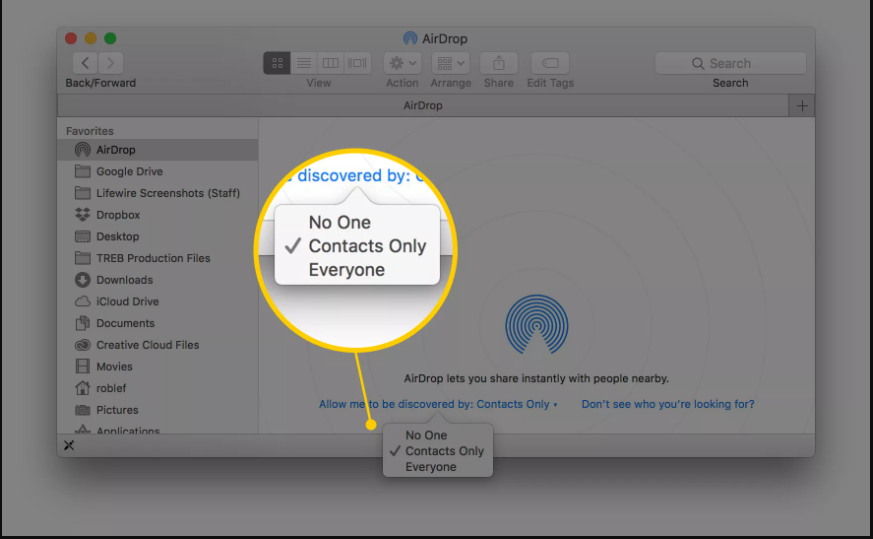Click the yellow minimize window button
873x539 pixels.
pos(90,38)
